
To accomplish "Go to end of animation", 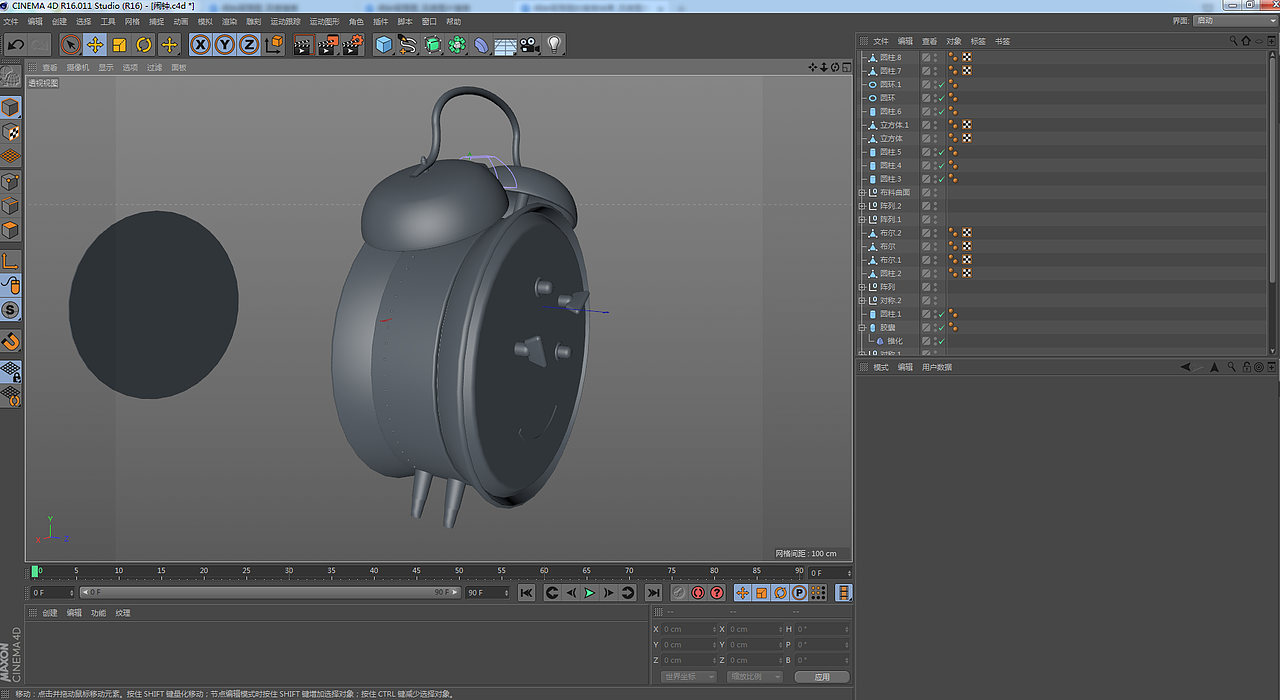I will click(653, 593).
